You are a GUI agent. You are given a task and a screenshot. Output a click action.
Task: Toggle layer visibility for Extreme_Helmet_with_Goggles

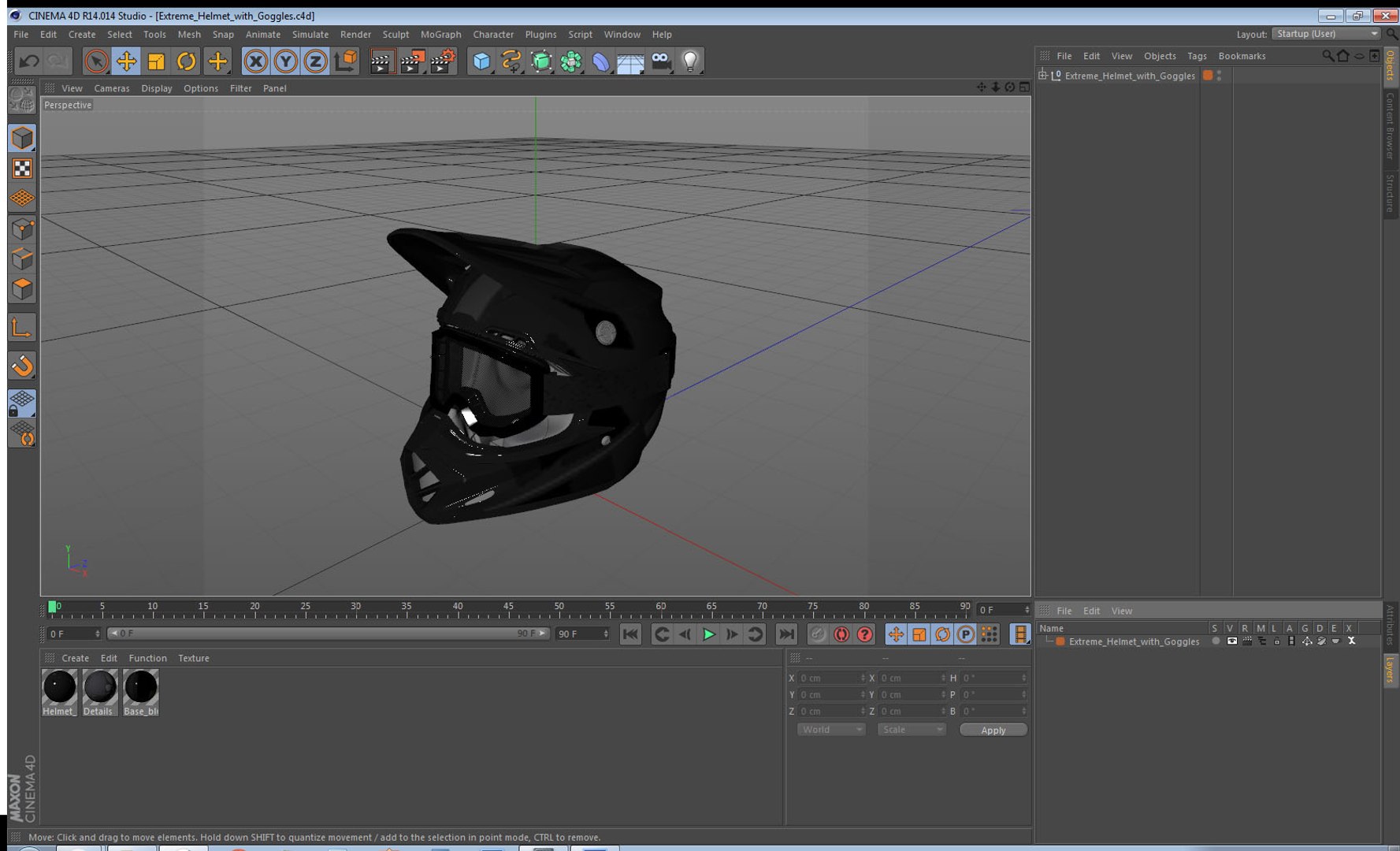[x=1231, y=641]
